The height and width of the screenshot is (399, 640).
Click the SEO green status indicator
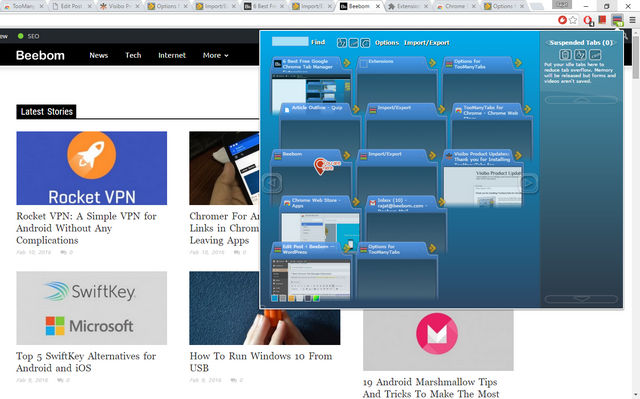pyautogui.click(x=20, y=36)
